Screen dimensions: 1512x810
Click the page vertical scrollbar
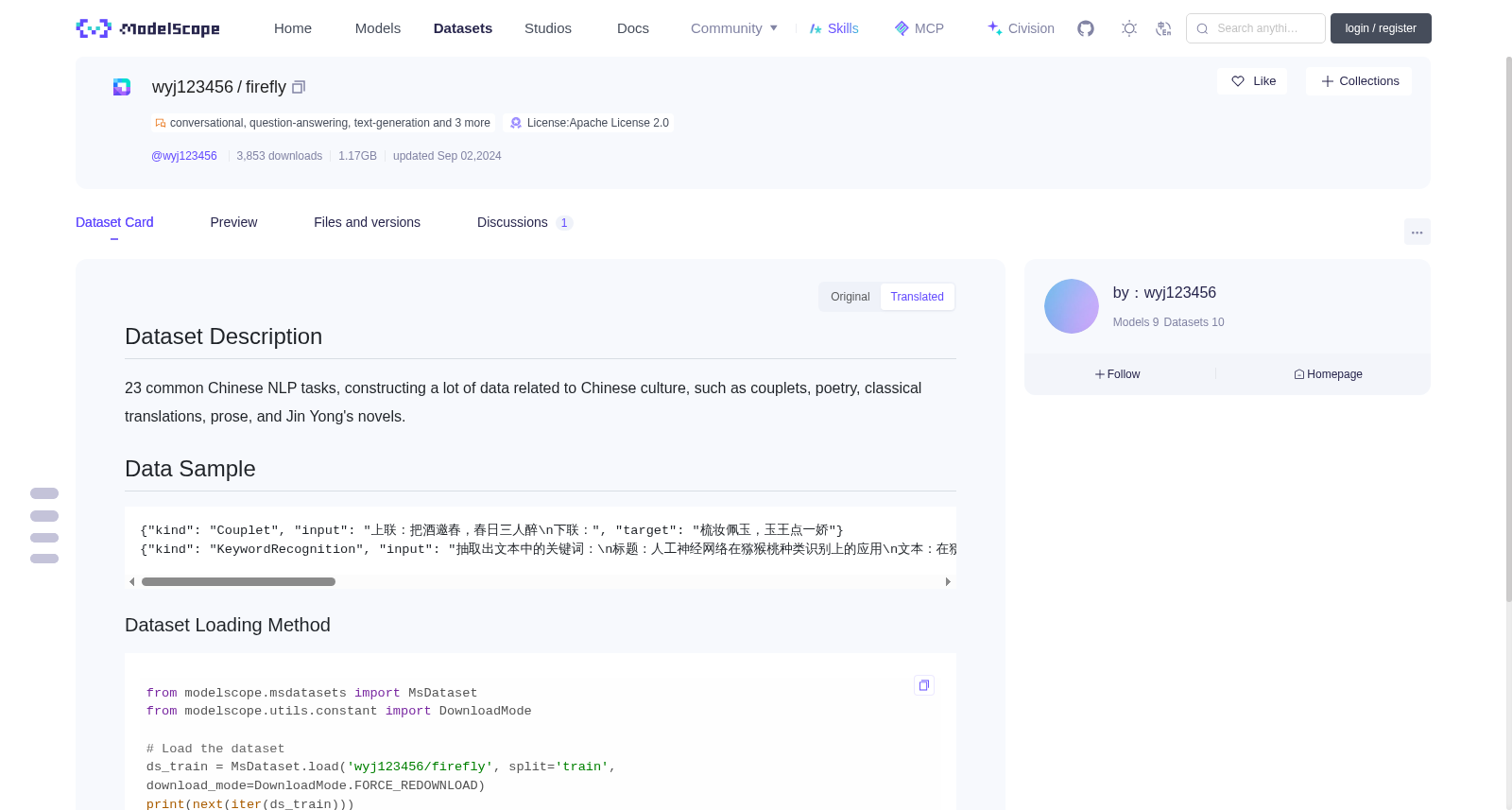coord(1508,328)
